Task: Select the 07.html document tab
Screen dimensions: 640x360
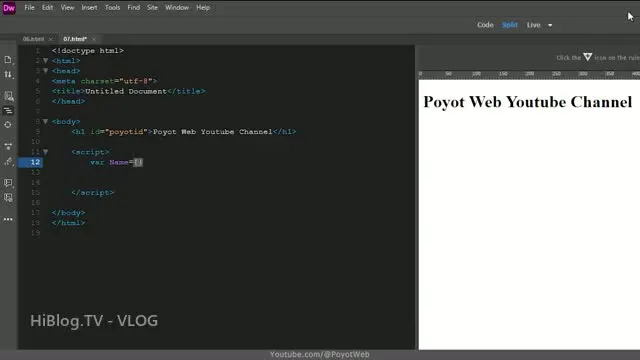Action: [x=75, y=39]
